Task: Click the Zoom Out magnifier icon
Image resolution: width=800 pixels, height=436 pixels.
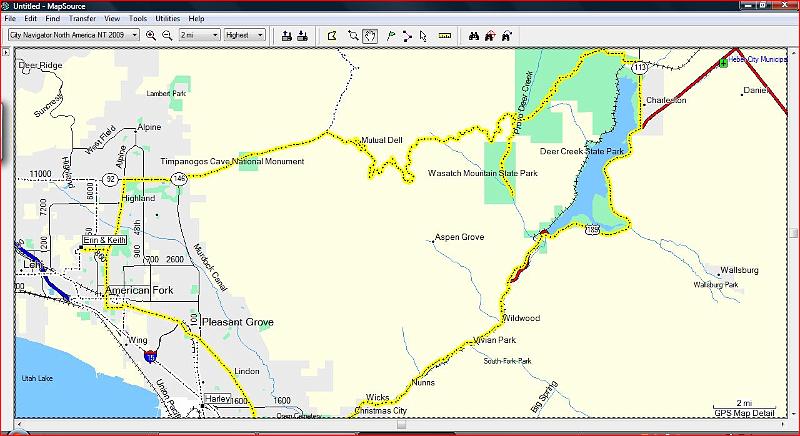Action: (x=167, y=36)
